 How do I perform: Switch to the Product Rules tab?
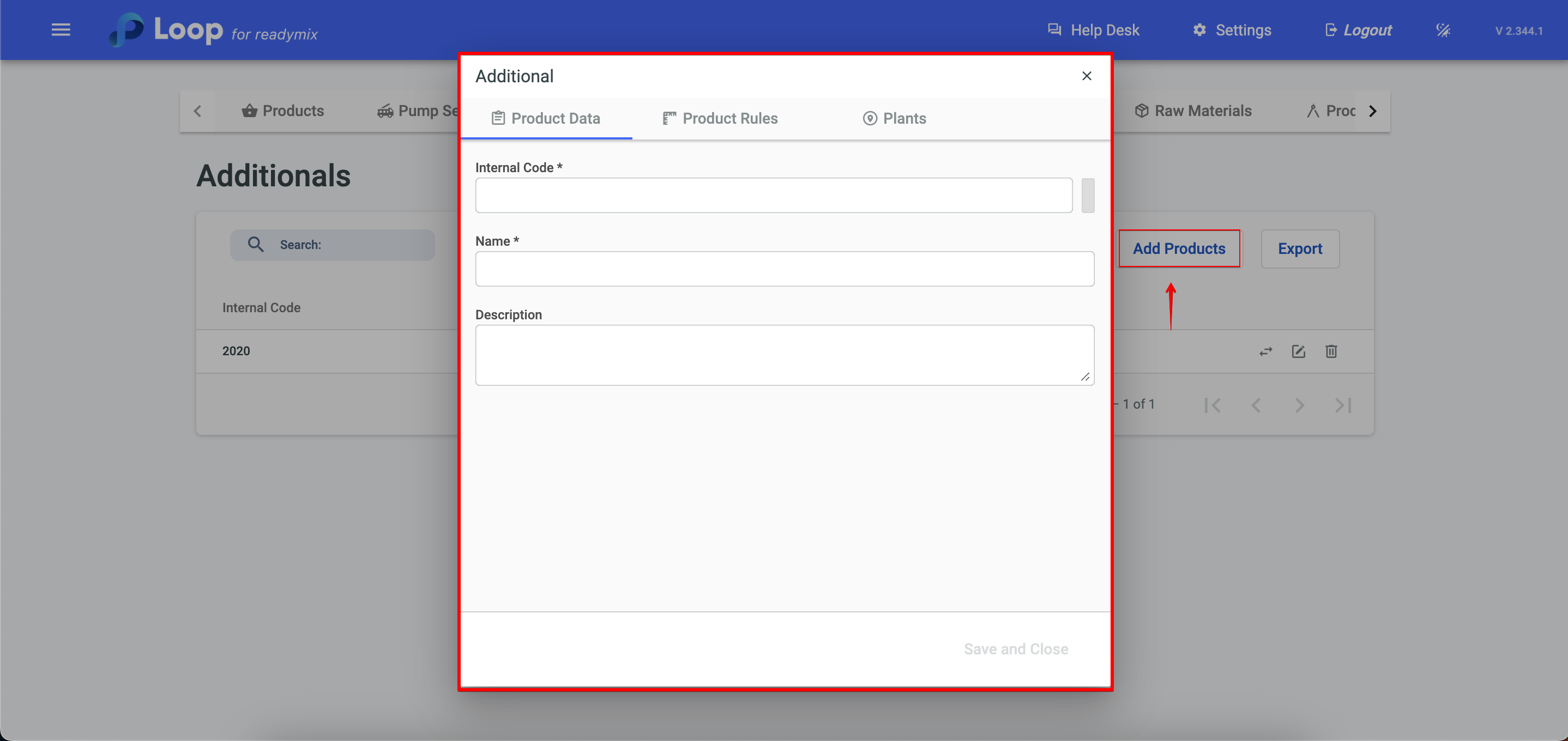click(x=720, y=119)
